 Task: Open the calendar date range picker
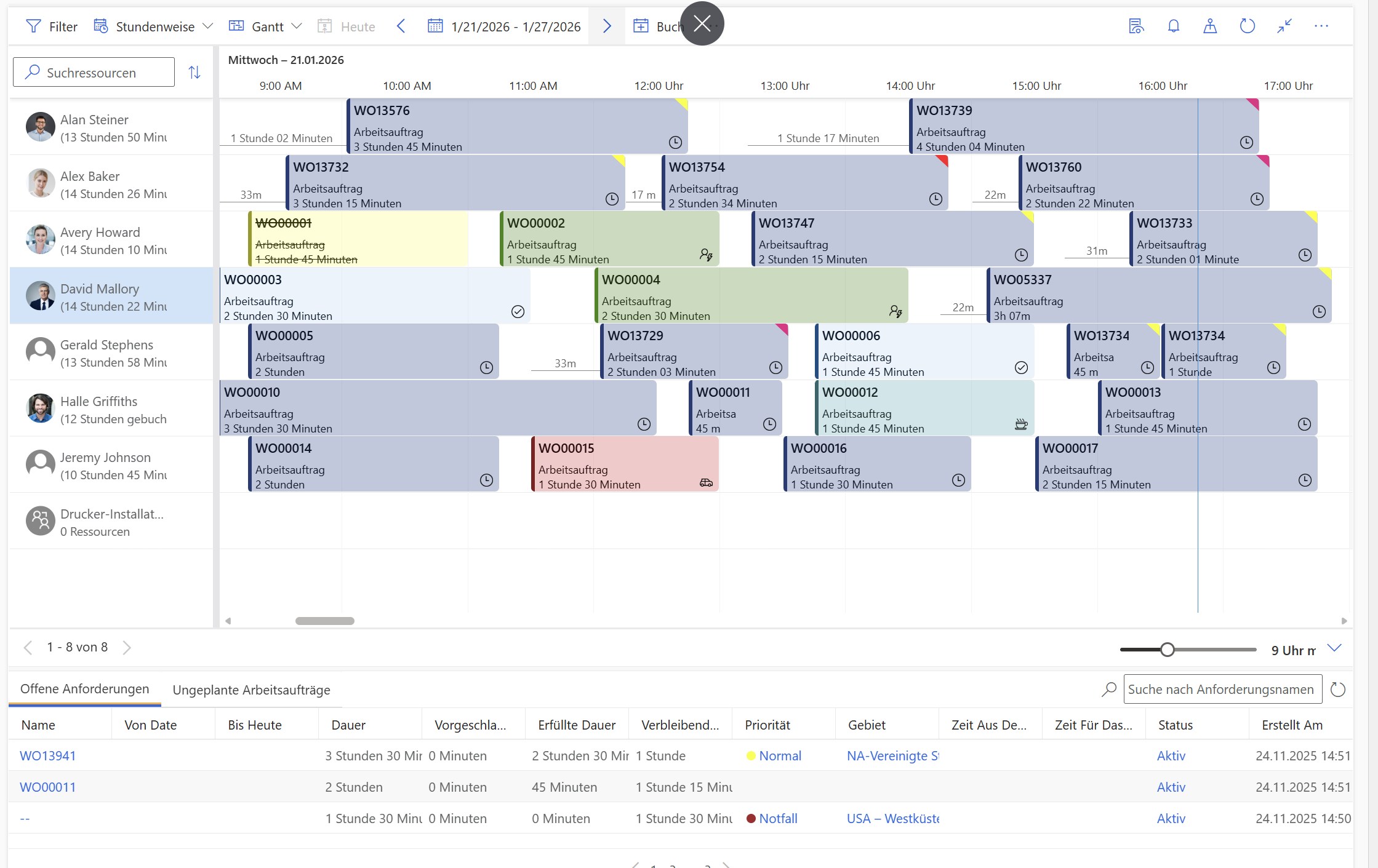point(504,26)
